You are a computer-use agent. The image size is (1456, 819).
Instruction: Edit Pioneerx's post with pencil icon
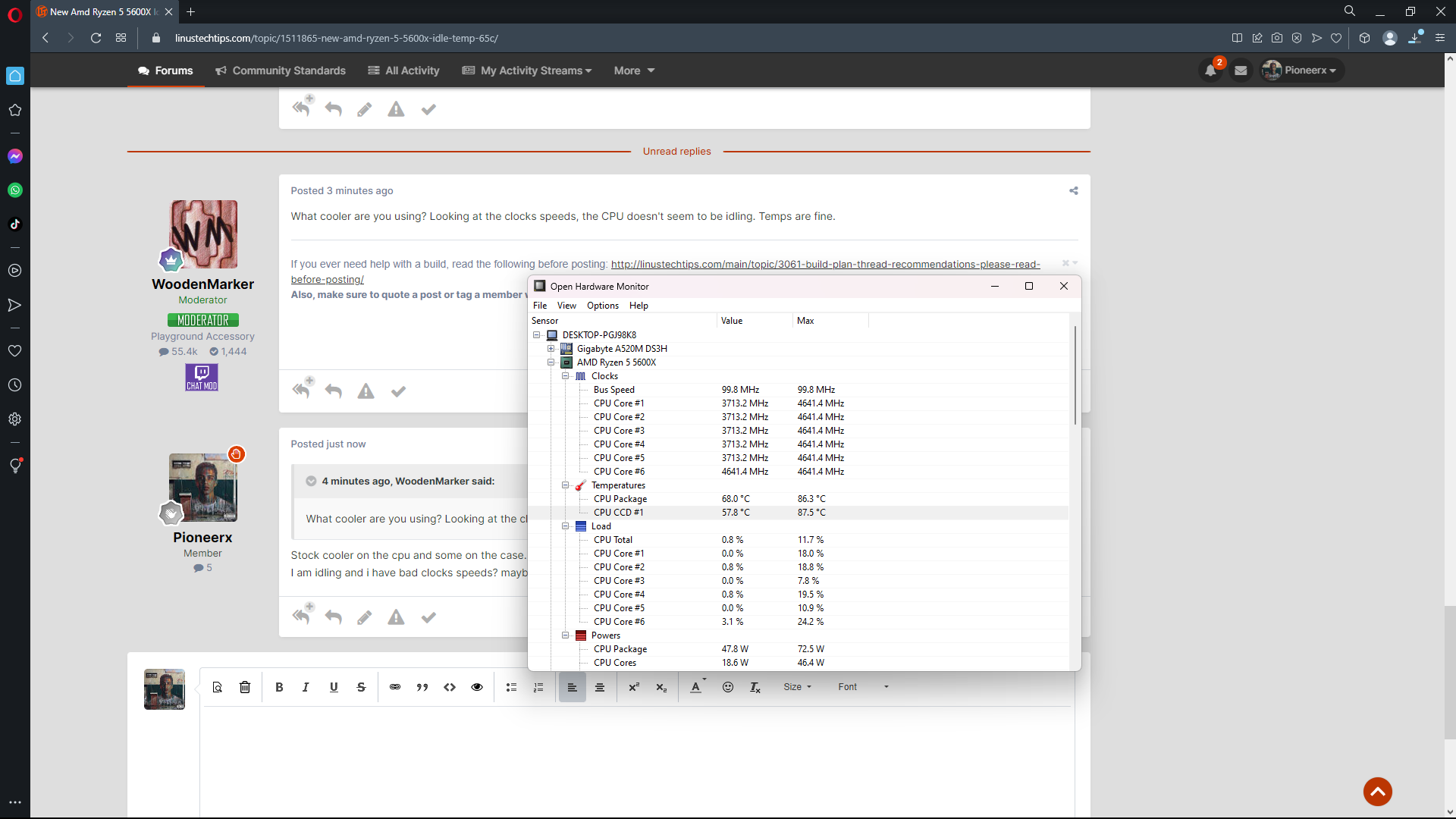pyautogui.click(x=365, y=618)
